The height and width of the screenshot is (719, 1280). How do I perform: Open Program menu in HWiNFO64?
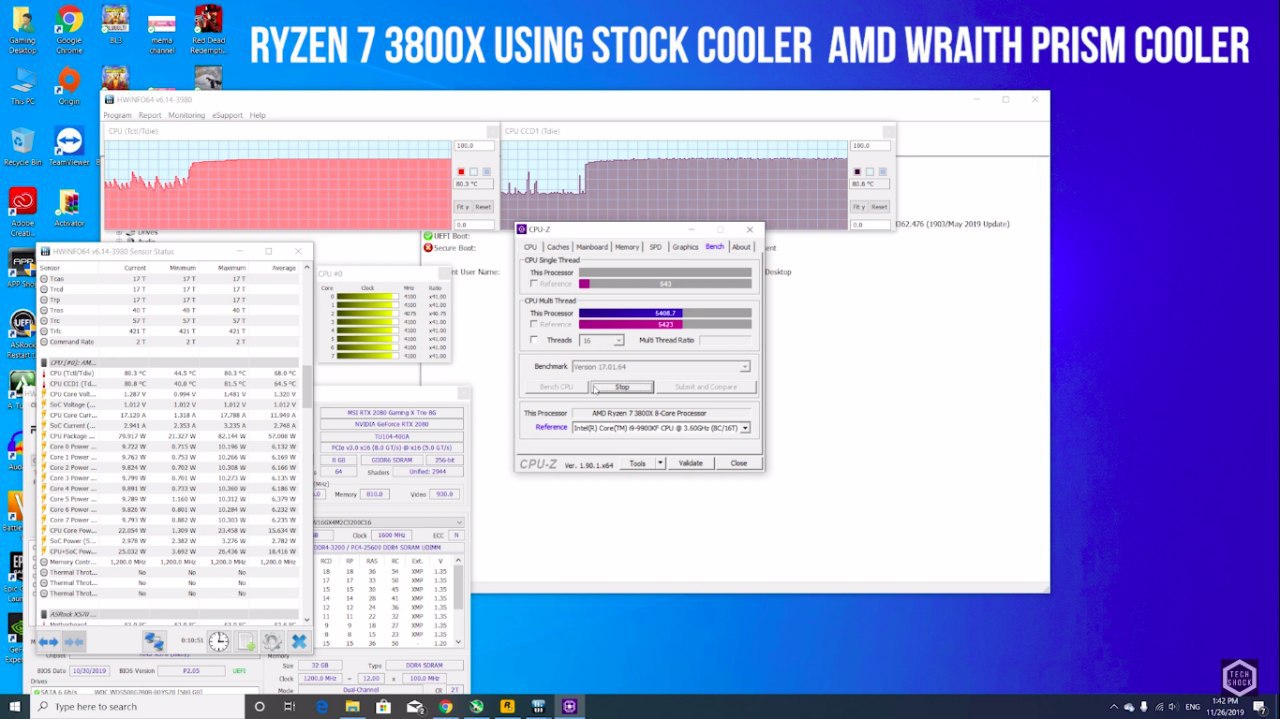[117, 115]
